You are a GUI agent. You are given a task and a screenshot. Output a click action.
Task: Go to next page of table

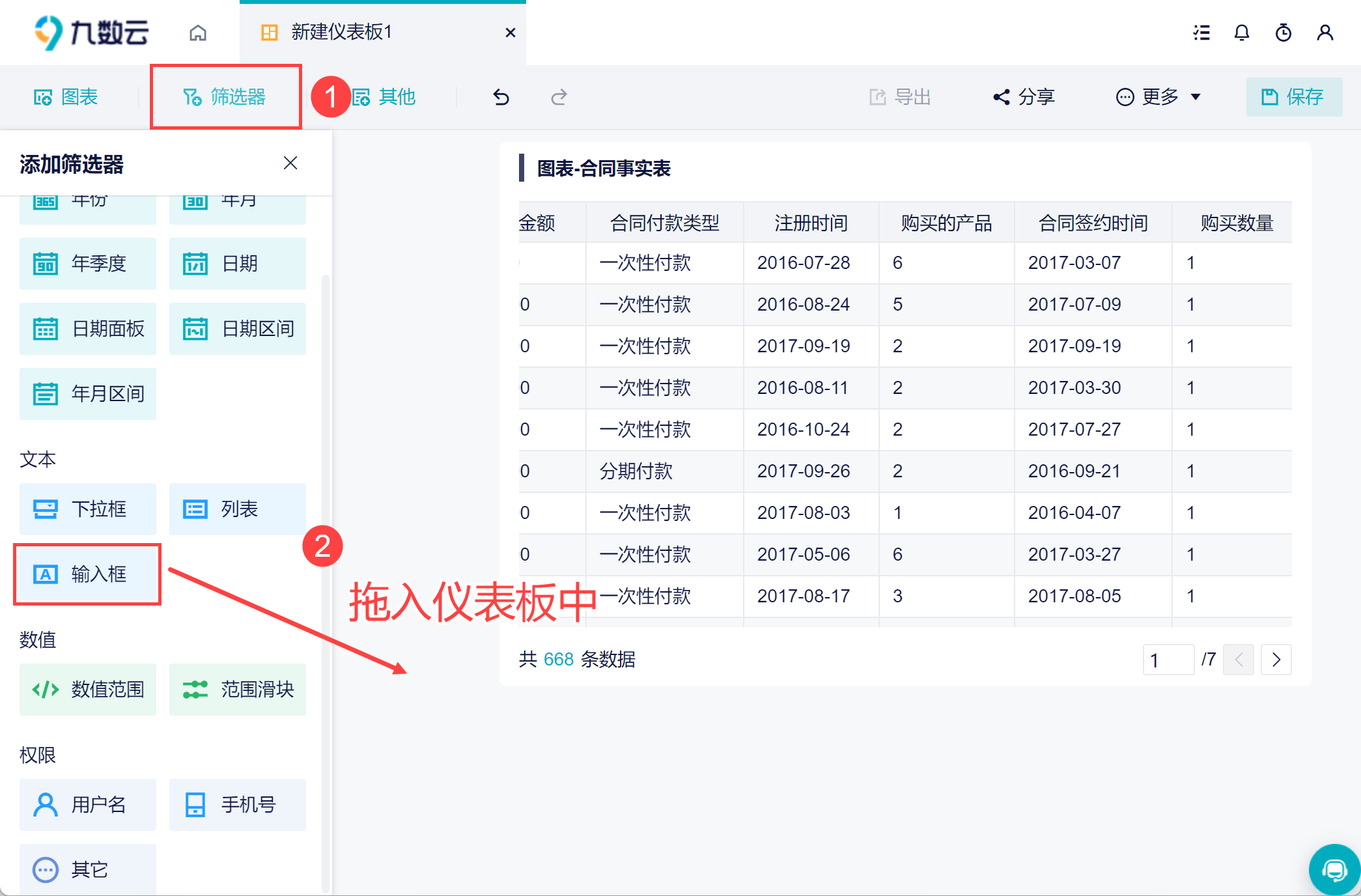(x=1276, y=660)
